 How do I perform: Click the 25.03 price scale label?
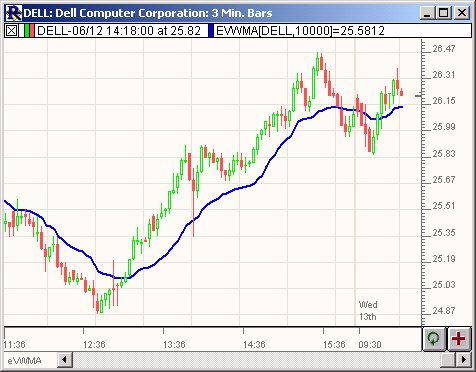tap(444, 285)
